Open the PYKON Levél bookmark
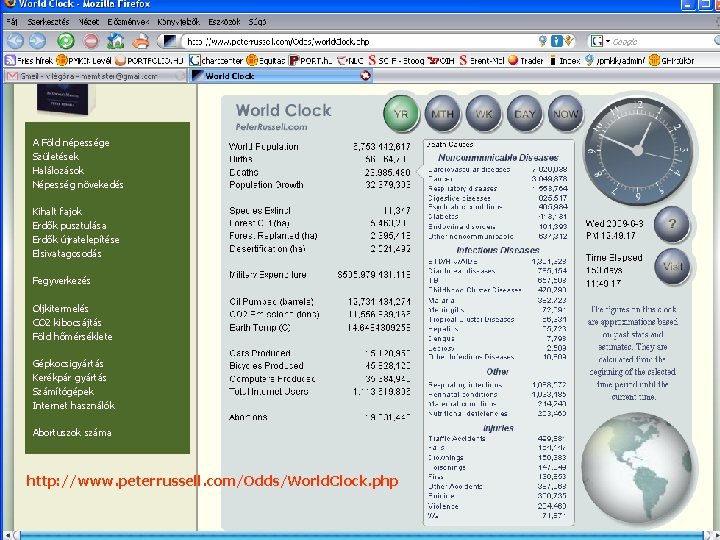720x540 pixels. [x=84, y=60]
